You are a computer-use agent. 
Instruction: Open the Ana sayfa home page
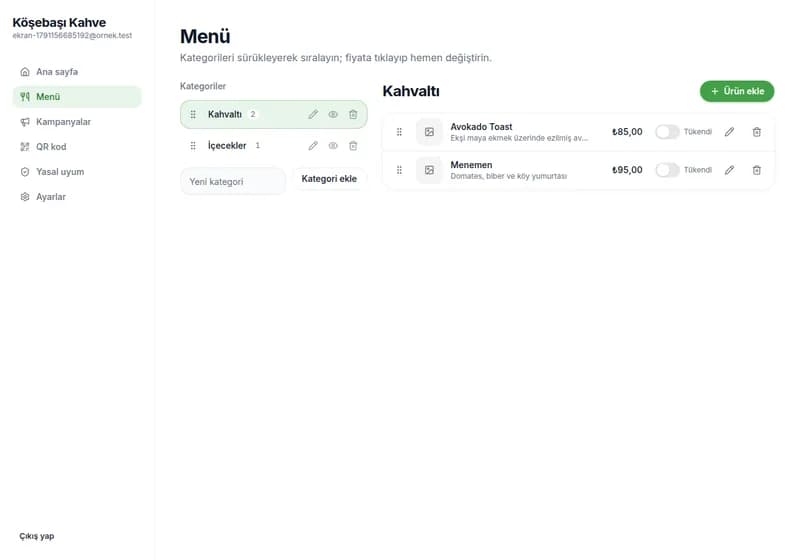pos(77,72)
